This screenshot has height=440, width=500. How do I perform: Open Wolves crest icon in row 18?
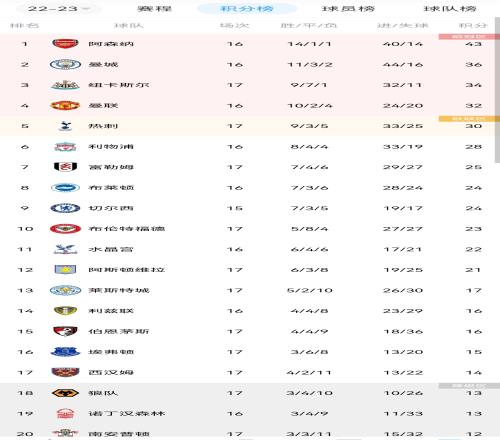click(x=65, y=393)
